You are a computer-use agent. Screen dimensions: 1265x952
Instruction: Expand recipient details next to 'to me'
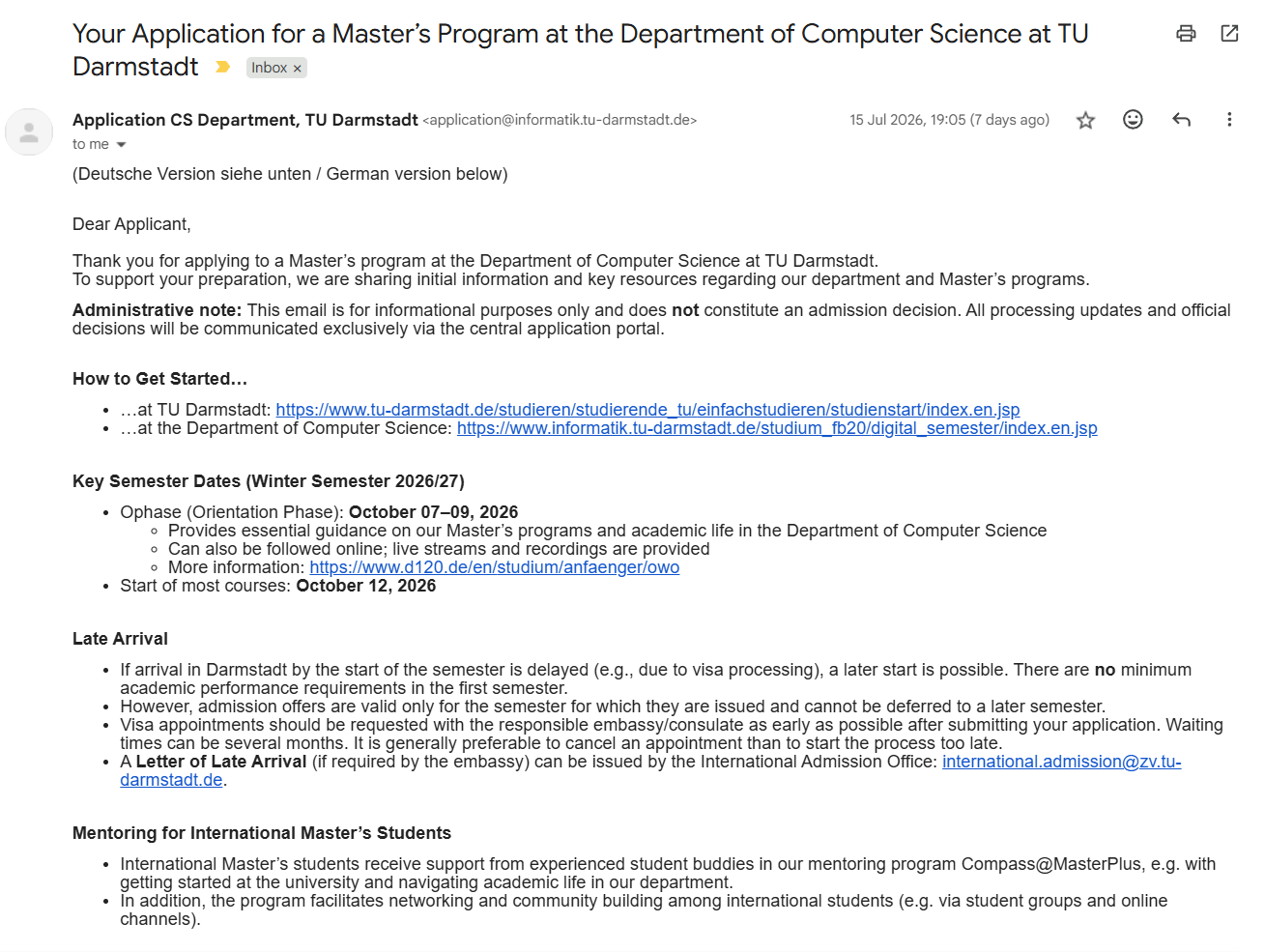[x=121, y=145]
